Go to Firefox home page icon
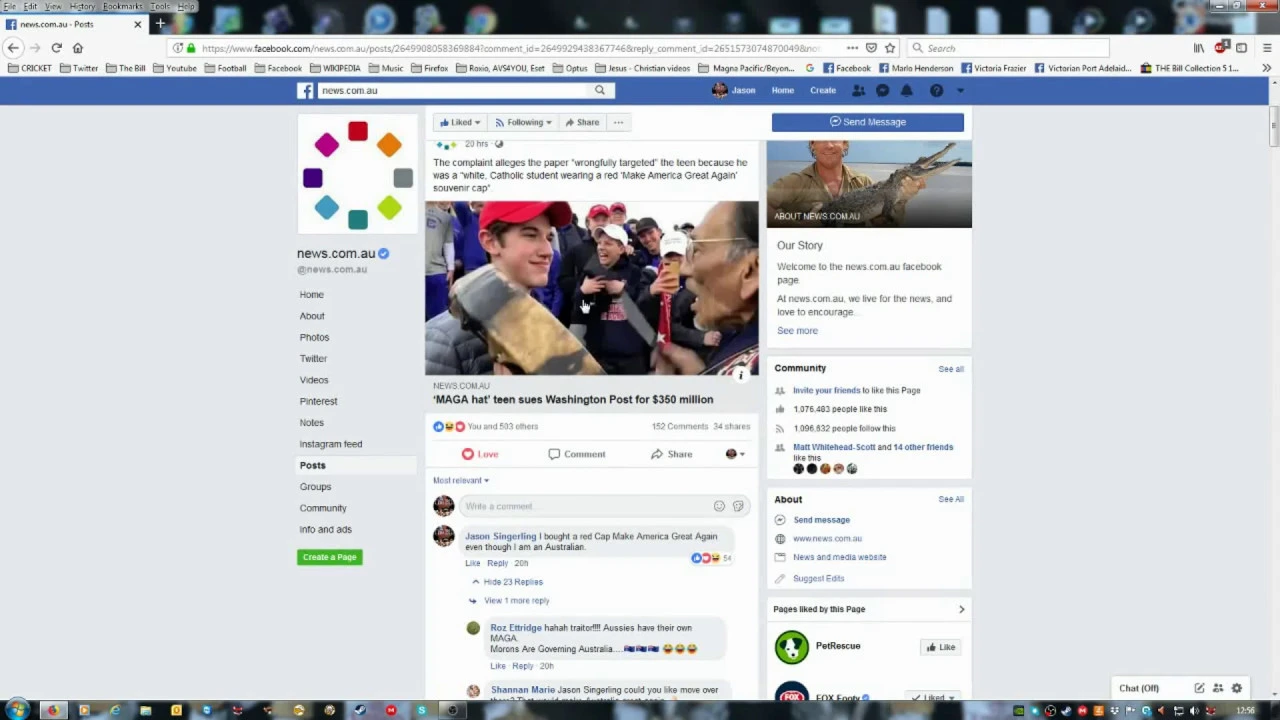Screen dimensions: 1280x720 78,48
